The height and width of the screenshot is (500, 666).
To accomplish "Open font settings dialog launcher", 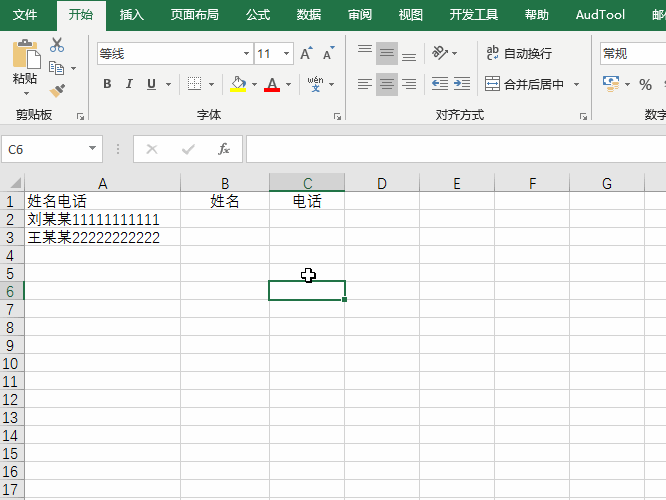I will point(337,116).
